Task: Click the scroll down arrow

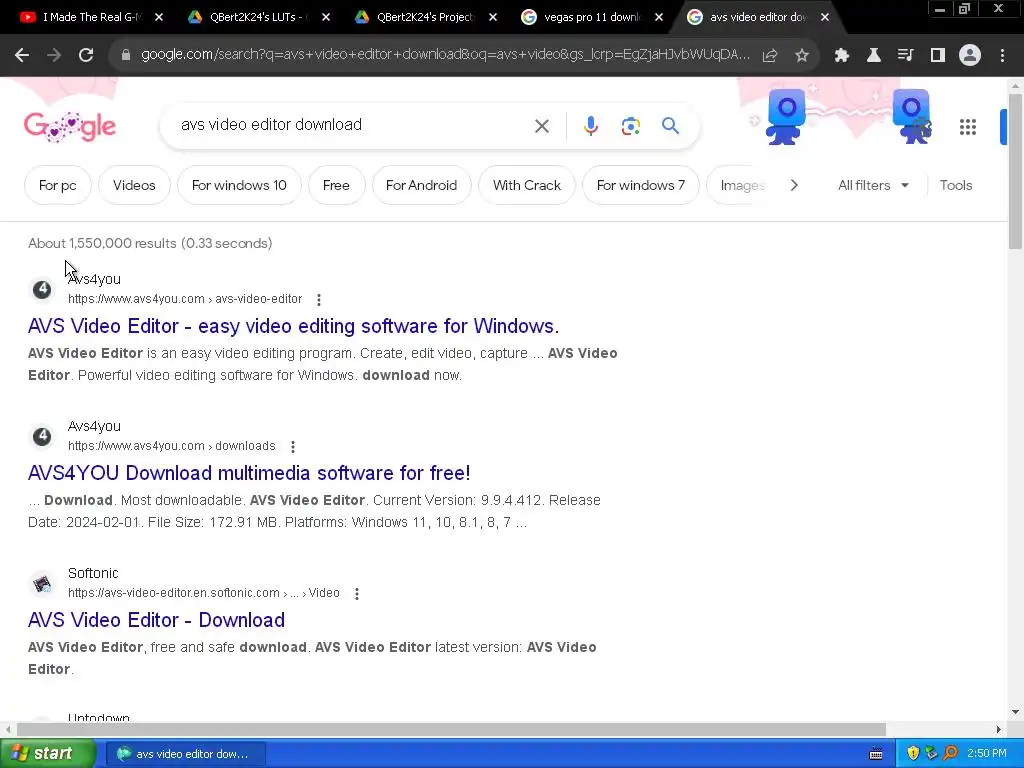Action: click(1015, 712)
